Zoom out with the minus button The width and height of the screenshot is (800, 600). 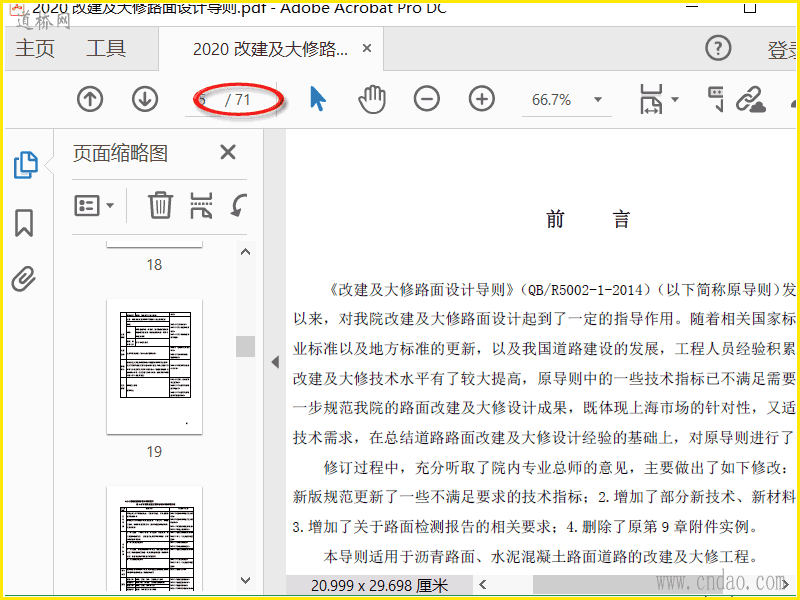click(x=427, y=99)
